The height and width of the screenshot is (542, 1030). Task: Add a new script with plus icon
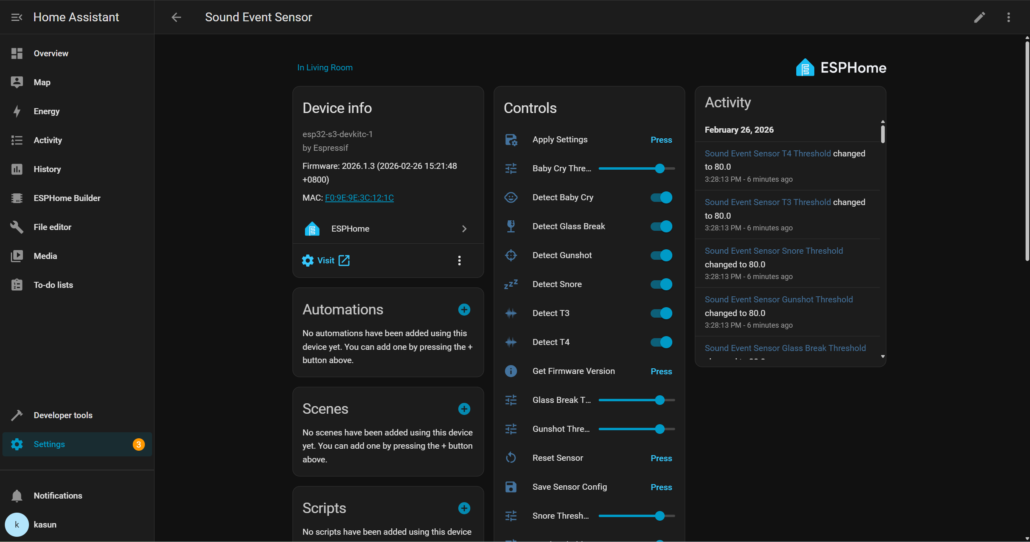[464, 508]
